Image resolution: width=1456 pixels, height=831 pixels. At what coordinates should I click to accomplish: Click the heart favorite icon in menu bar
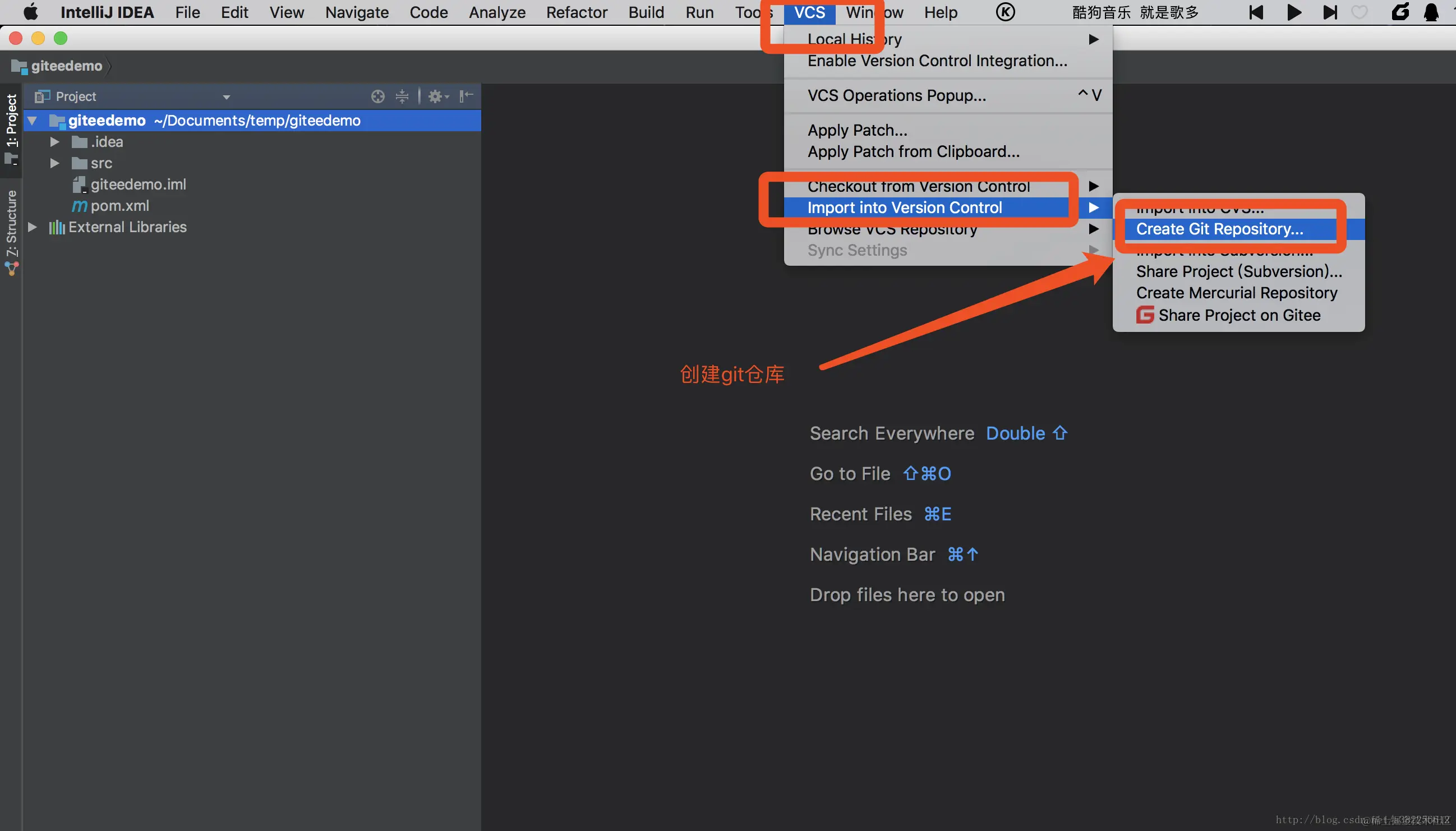pos(1360,12)
